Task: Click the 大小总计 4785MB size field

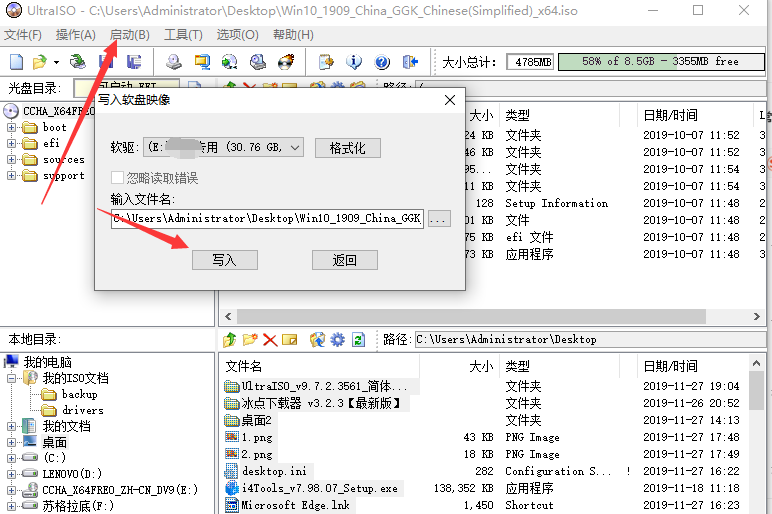Action: click(x=531, y=62)
